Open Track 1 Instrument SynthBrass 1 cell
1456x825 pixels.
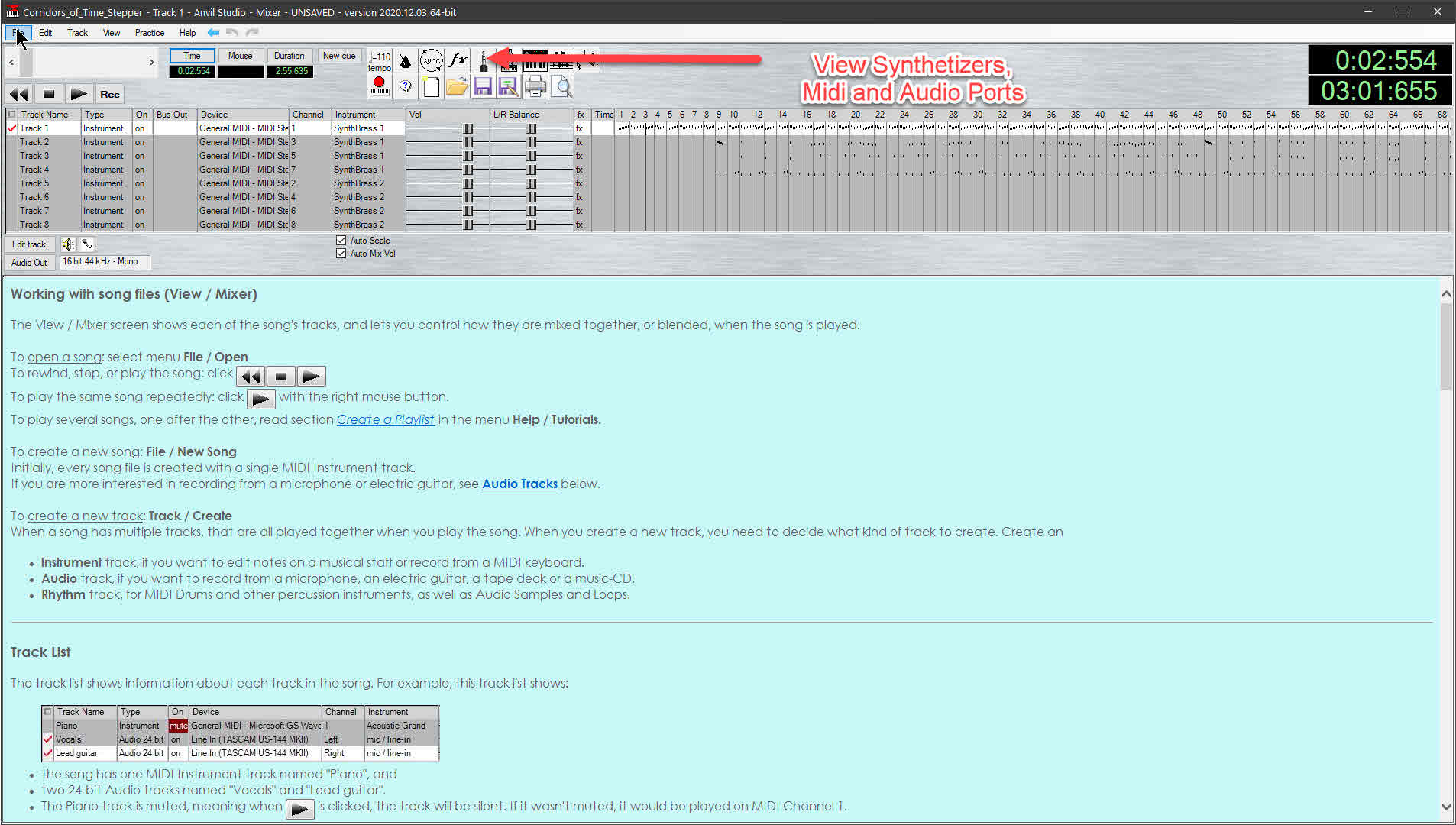367,128
